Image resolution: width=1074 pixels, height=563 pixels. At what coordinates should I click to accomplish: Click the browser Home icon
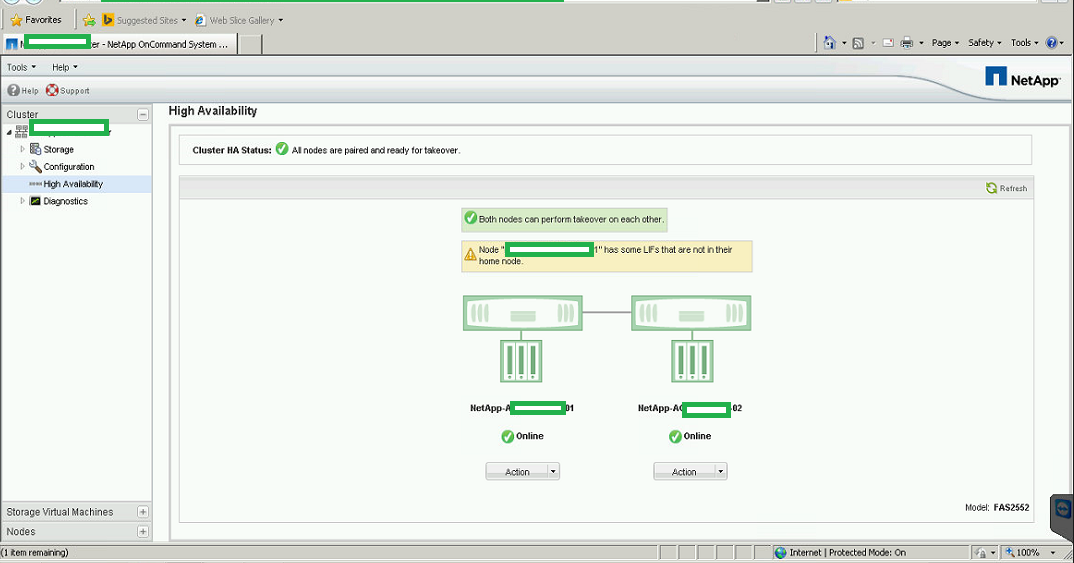(x=829, y=42)
